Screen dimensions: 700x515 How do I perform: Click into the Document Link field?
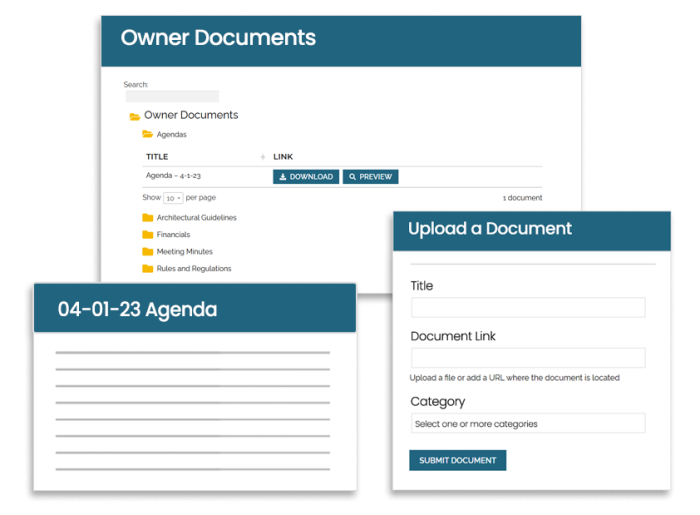coord(527,358)
